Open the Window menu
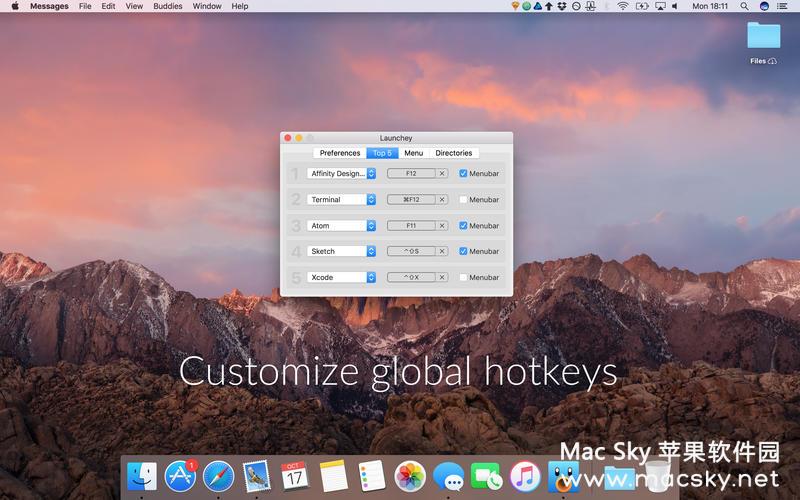The width and height of the screenshot is (800, 500). click(x=207, y=6)
